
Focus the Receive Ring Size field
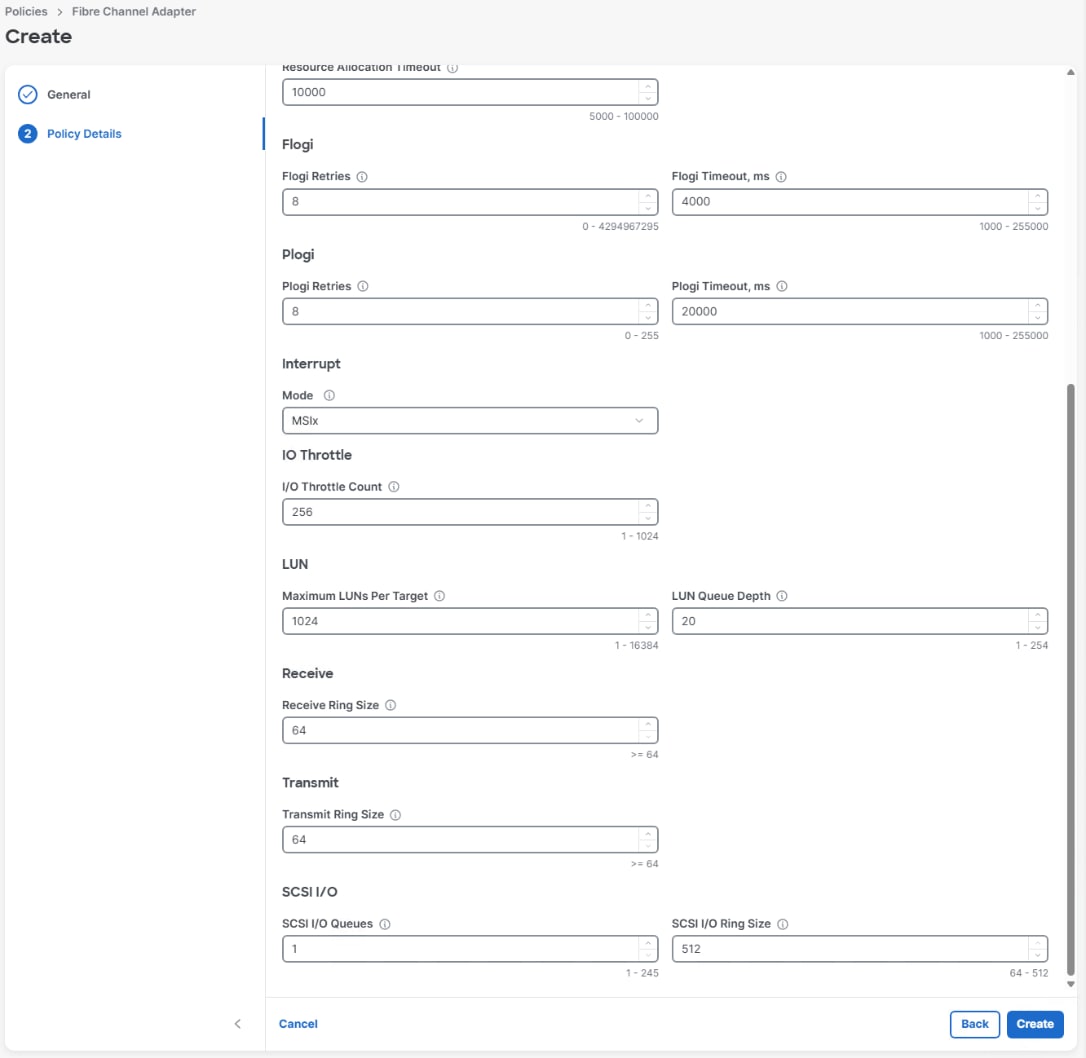tap(470, 730)
